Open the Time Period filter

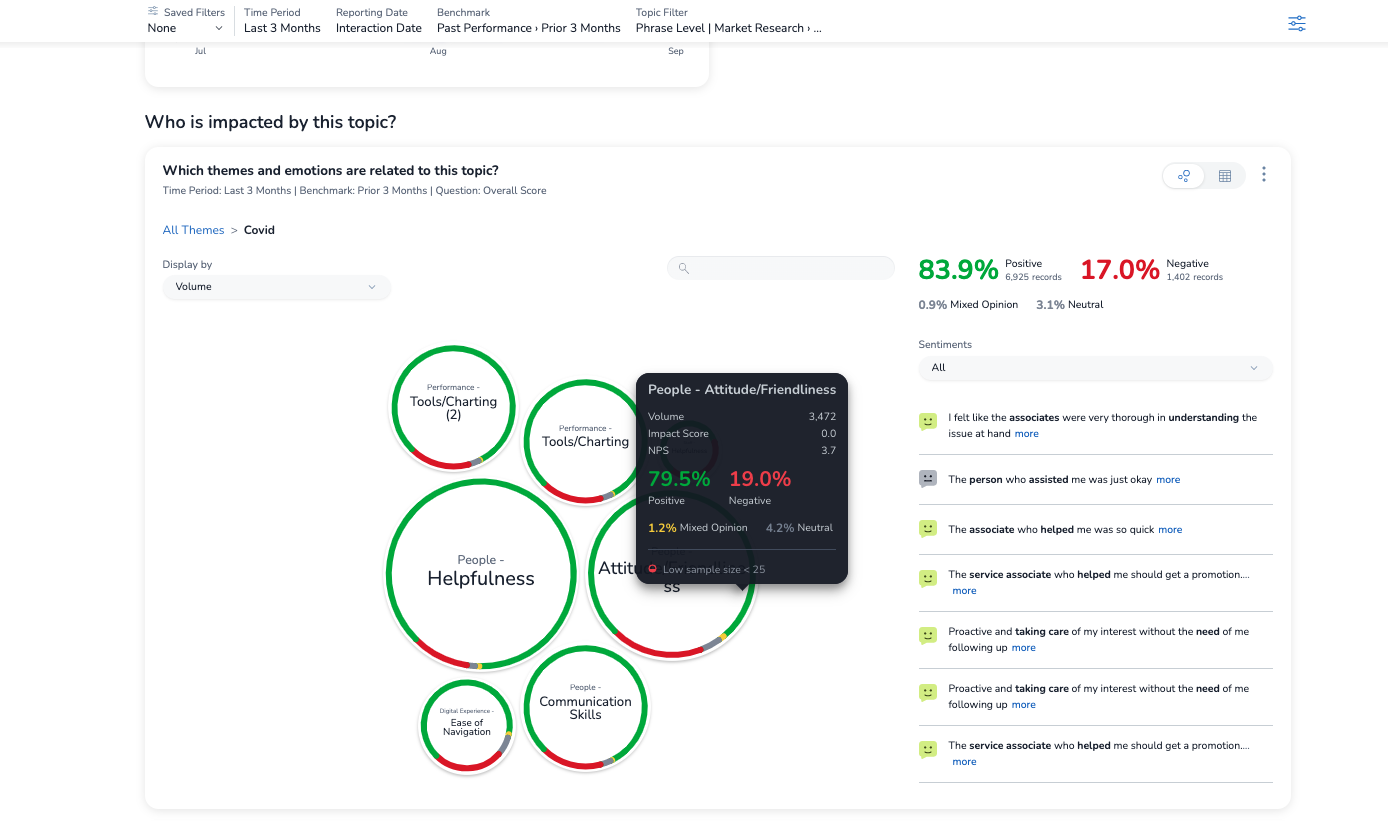click(282, 21)
